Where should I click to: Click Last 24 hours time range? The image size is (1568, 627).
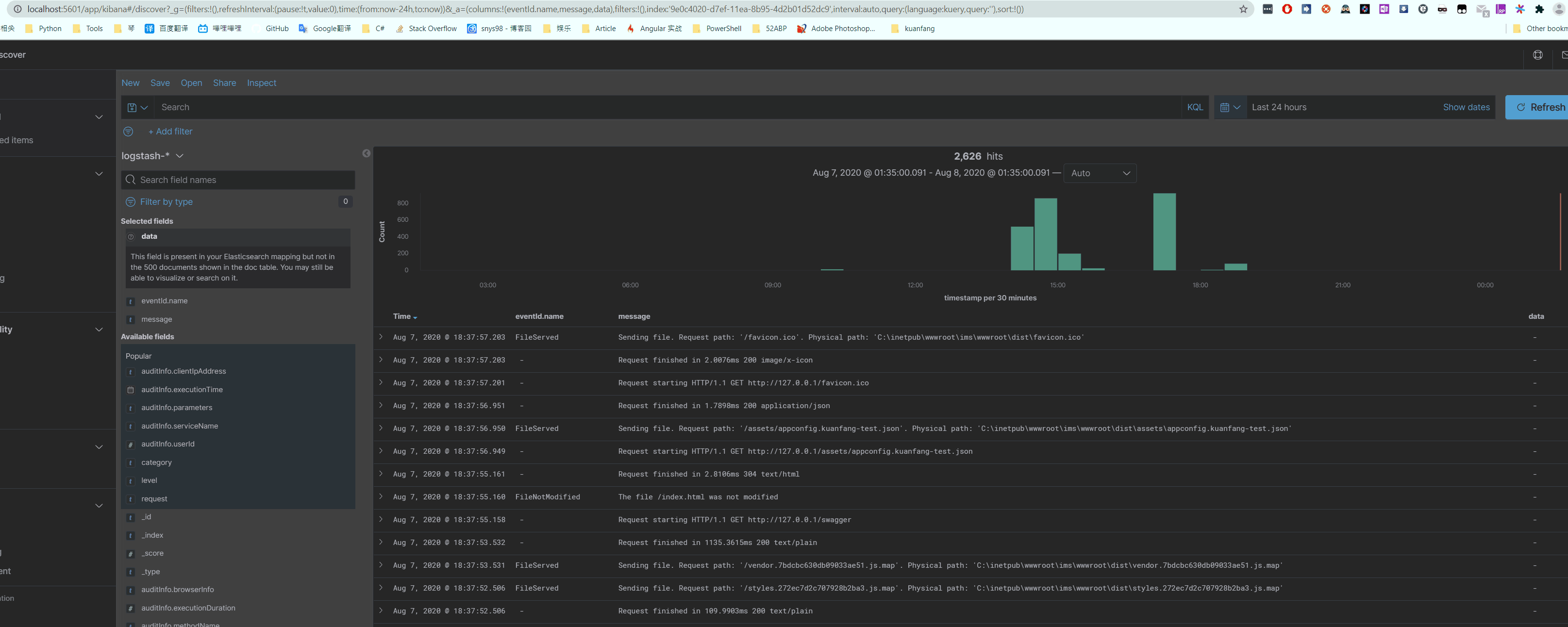[1279, 107]
